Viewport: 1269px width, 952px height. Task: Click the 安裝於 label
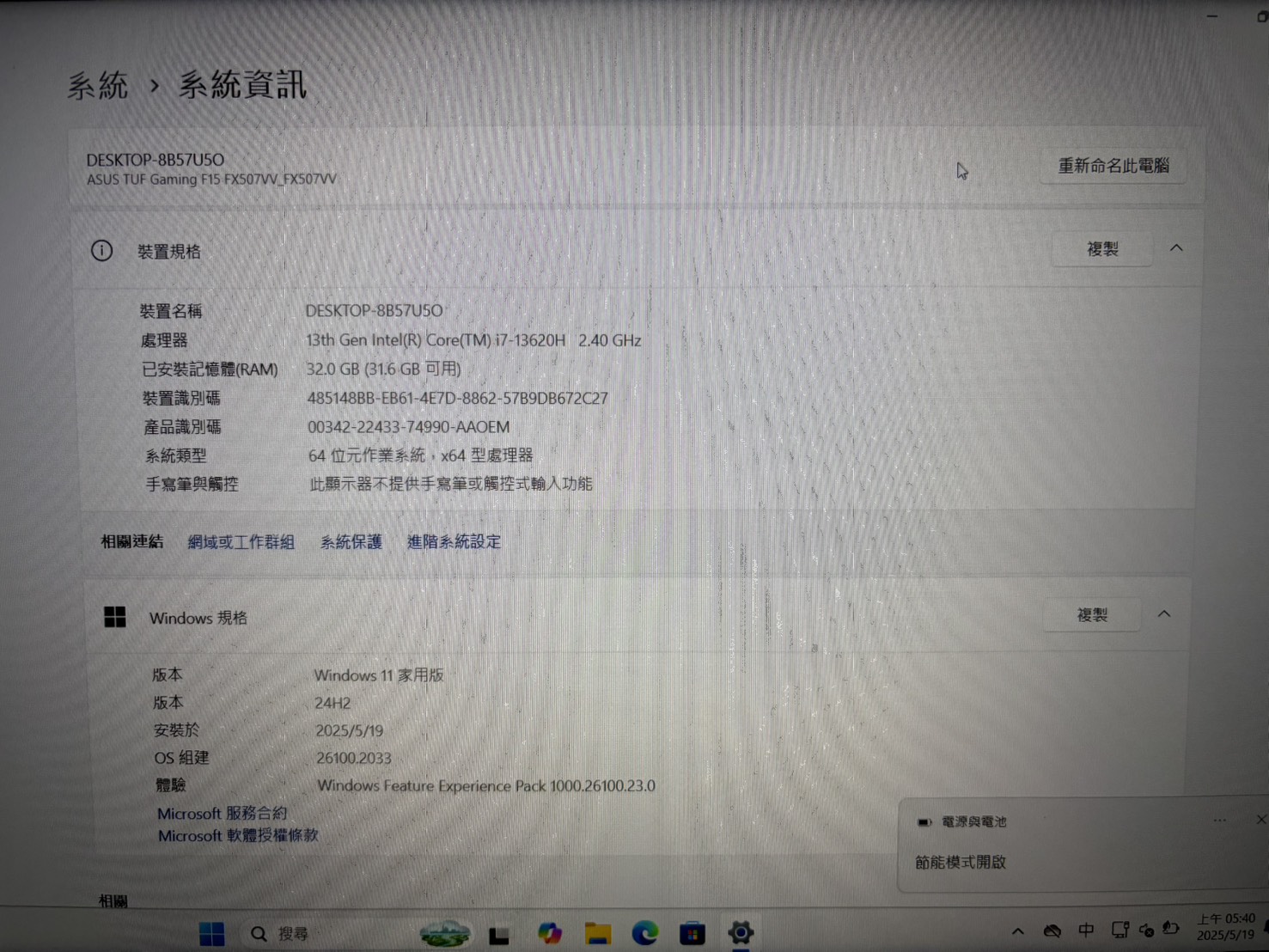(176, 730)
